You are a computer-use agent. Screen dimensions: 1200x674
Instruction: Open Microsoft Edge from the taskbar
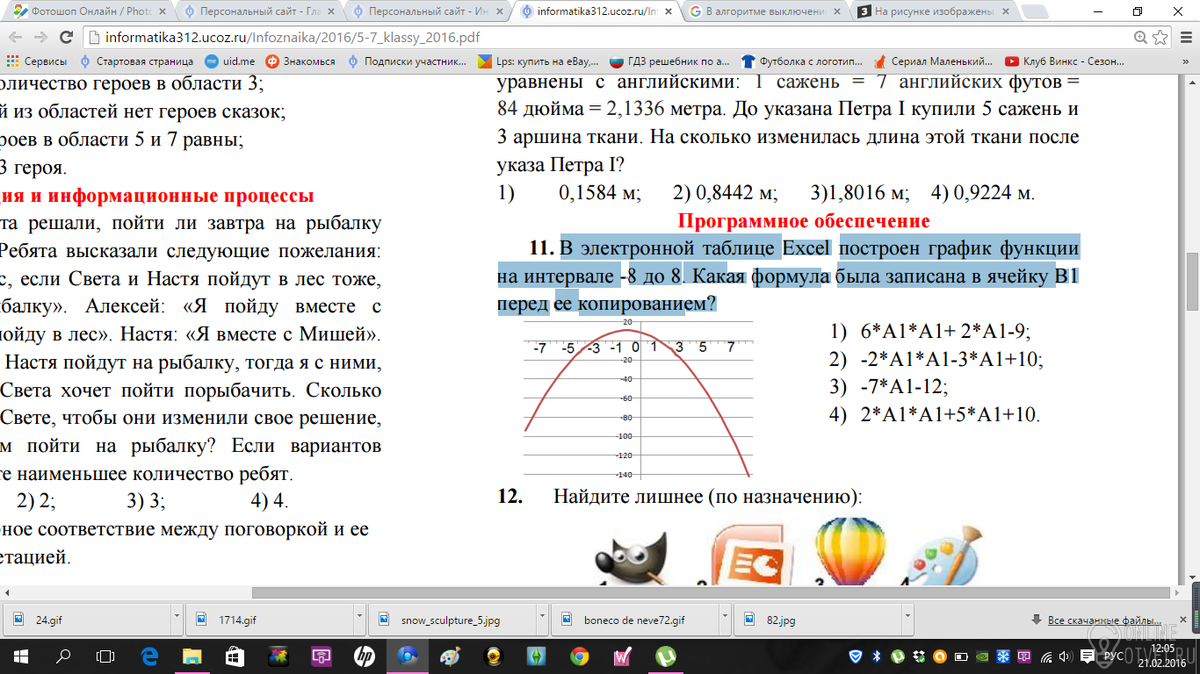coord(150,656)
